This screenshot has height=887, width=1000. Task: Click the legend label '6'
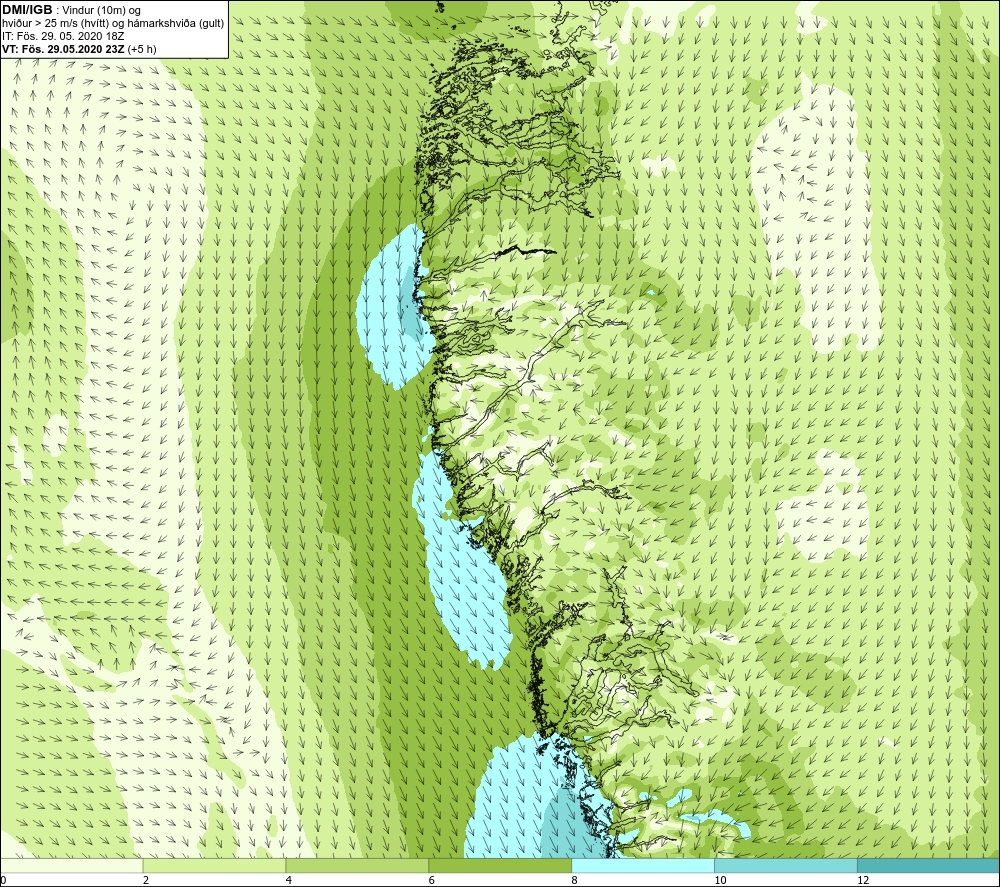(432, 881)
